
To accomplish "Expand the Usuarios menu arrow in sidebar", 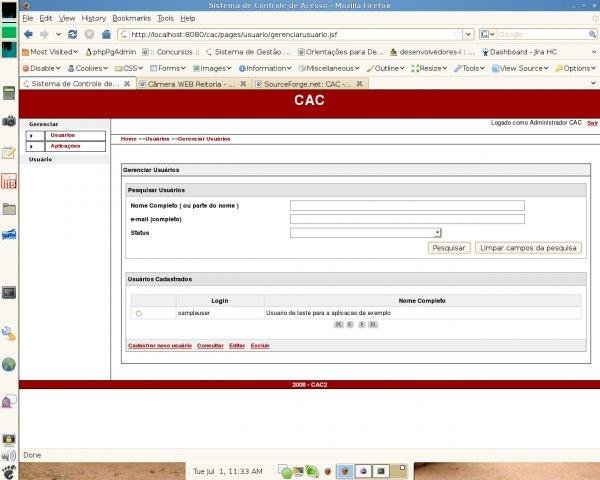I will [x=31, y=136].
